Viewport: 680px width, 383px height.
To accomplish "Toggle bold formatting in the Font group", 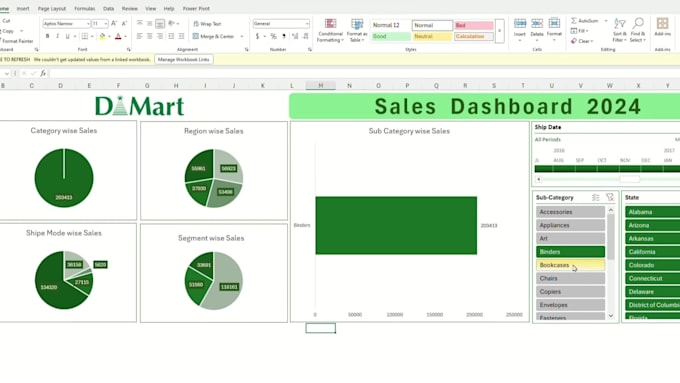I will (47, 36).
